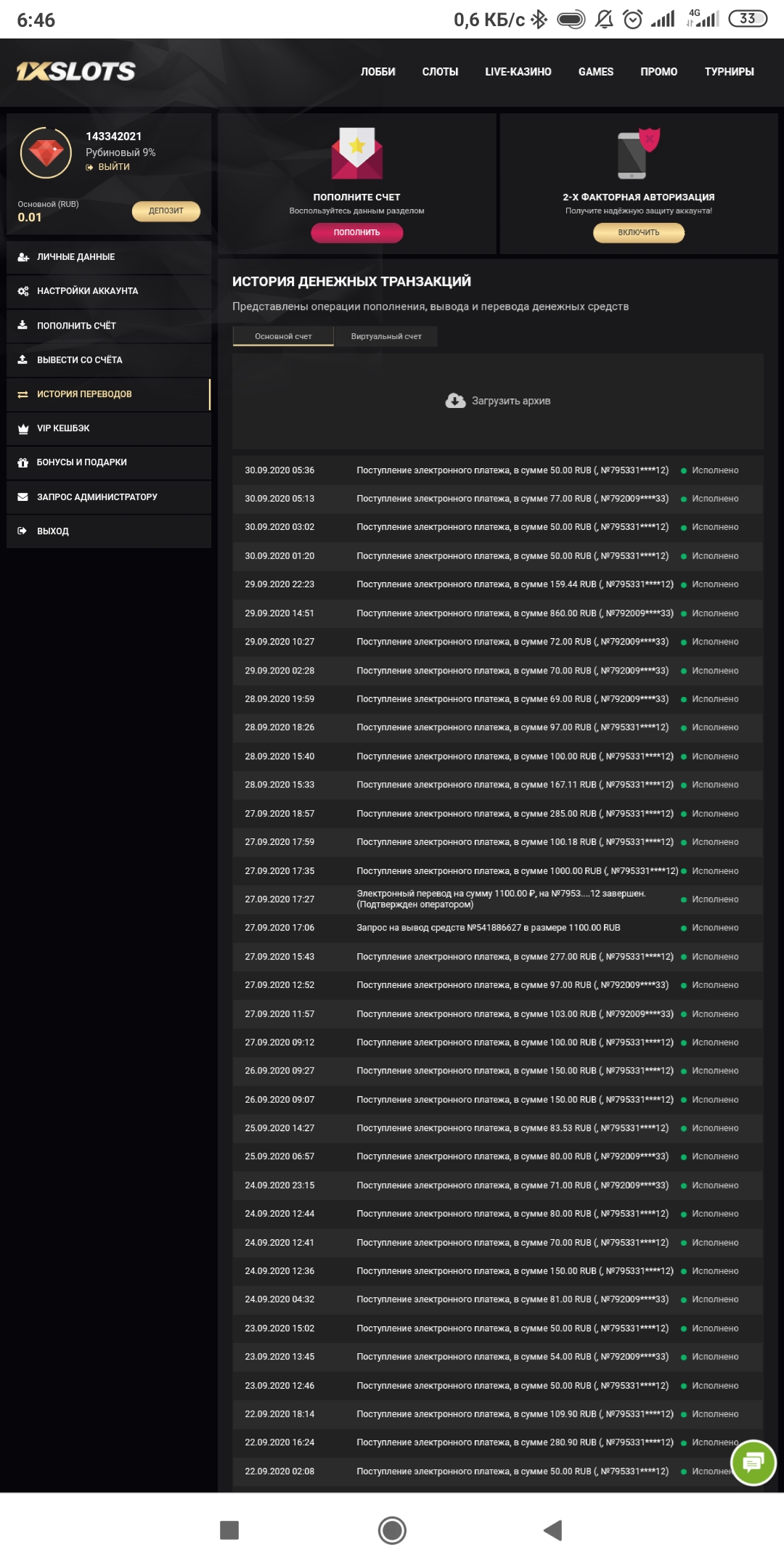
Task: Click the envelope top-up account icon
Action: pos(356,153)
